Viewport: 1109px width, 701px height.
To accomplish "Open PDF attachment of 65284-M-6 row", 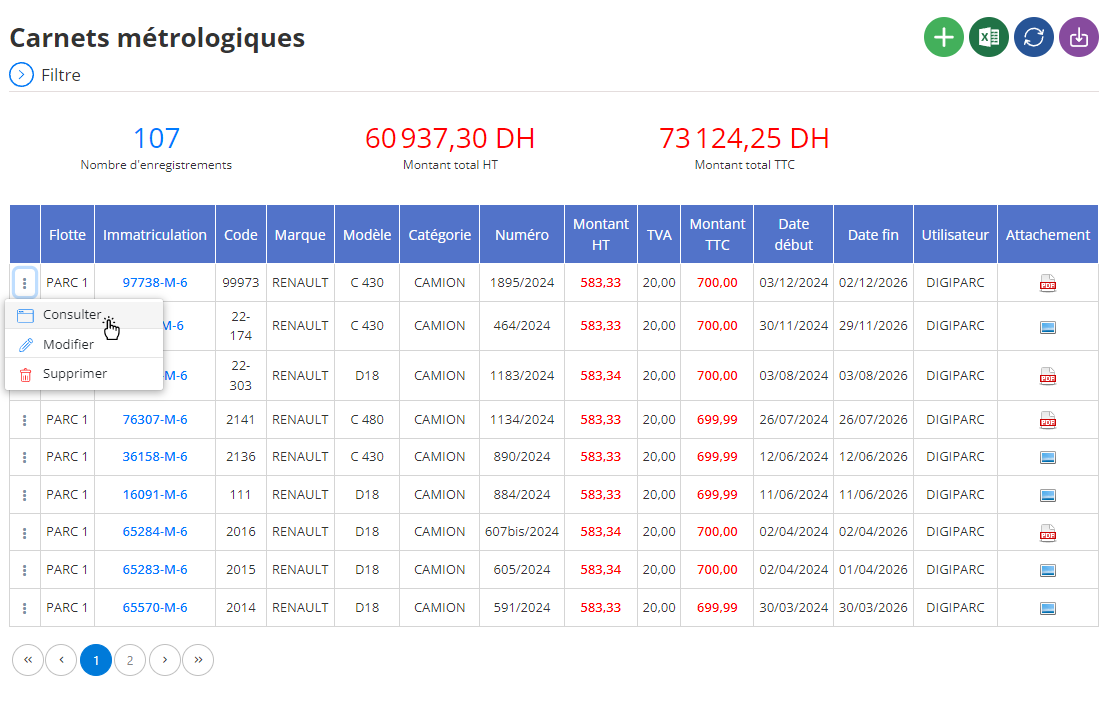I will (x=1047, y=533).
